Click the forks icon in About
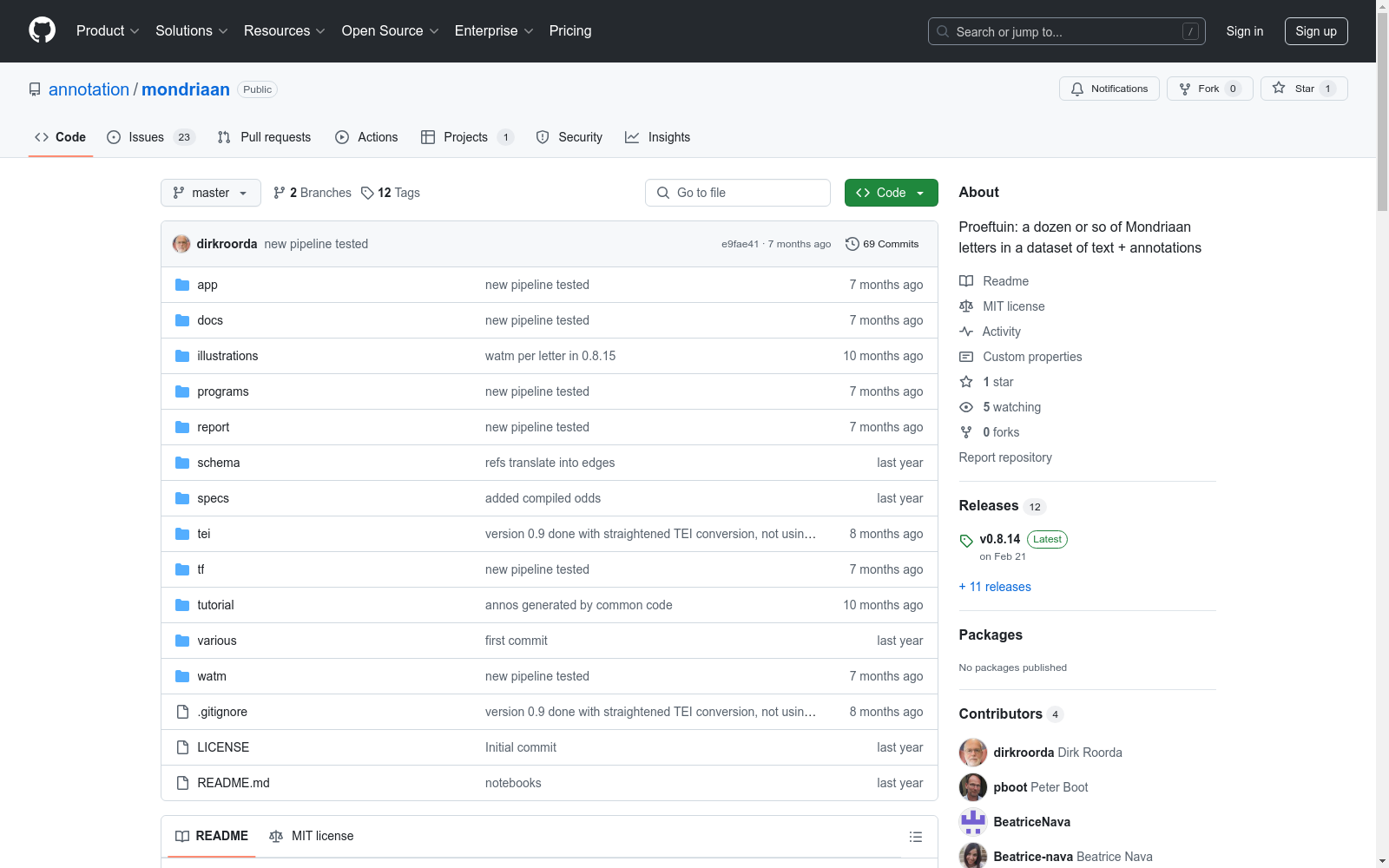 [x=966, y=432]
